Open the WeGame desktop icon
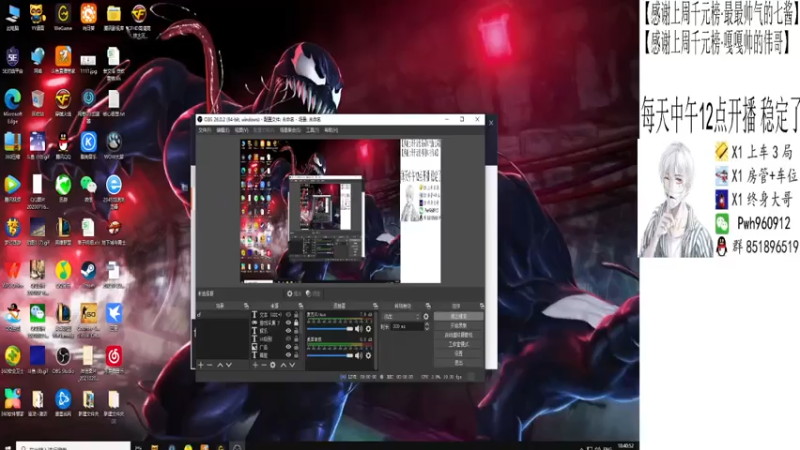The width and height of the screenshot is (800, 450). pos(63,17)
